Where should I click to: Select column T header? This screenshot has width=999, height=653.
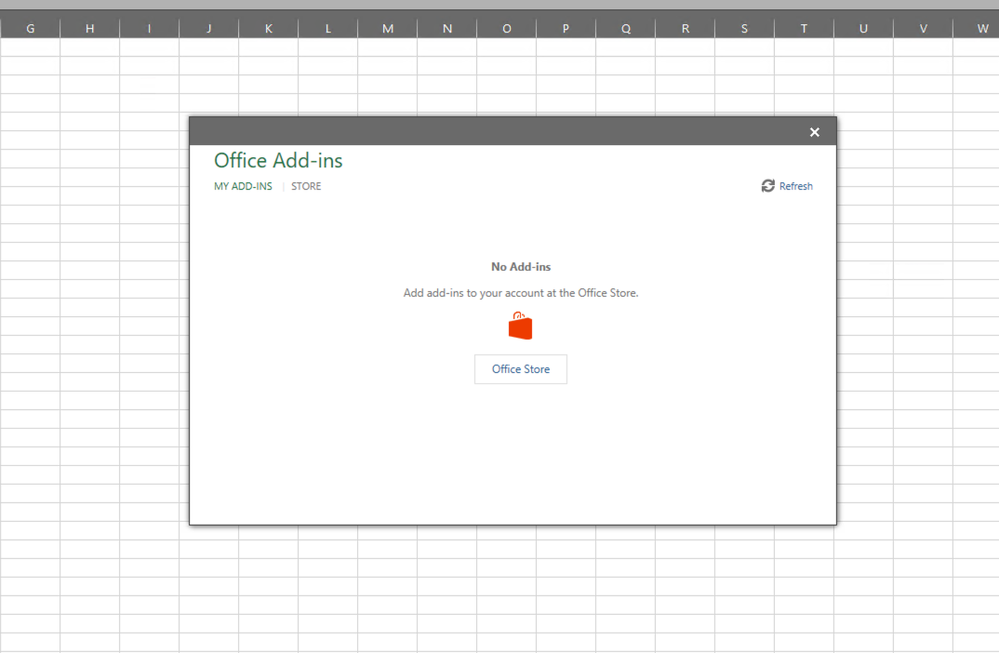(x=804, y=28)
